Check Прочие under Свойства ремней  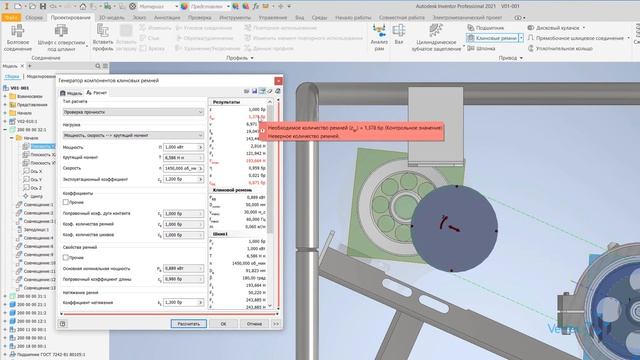[x=65, y=257]
